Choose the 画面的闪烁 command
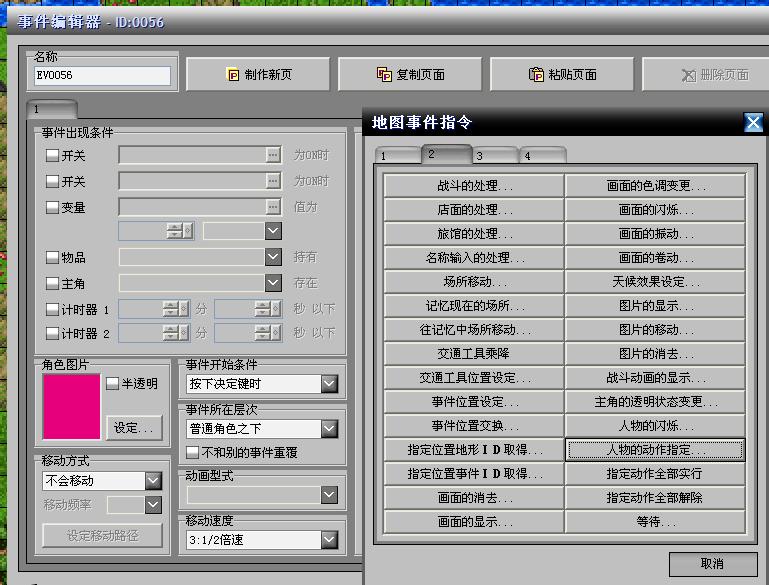769x585 pixels. [x=655, y=210]
